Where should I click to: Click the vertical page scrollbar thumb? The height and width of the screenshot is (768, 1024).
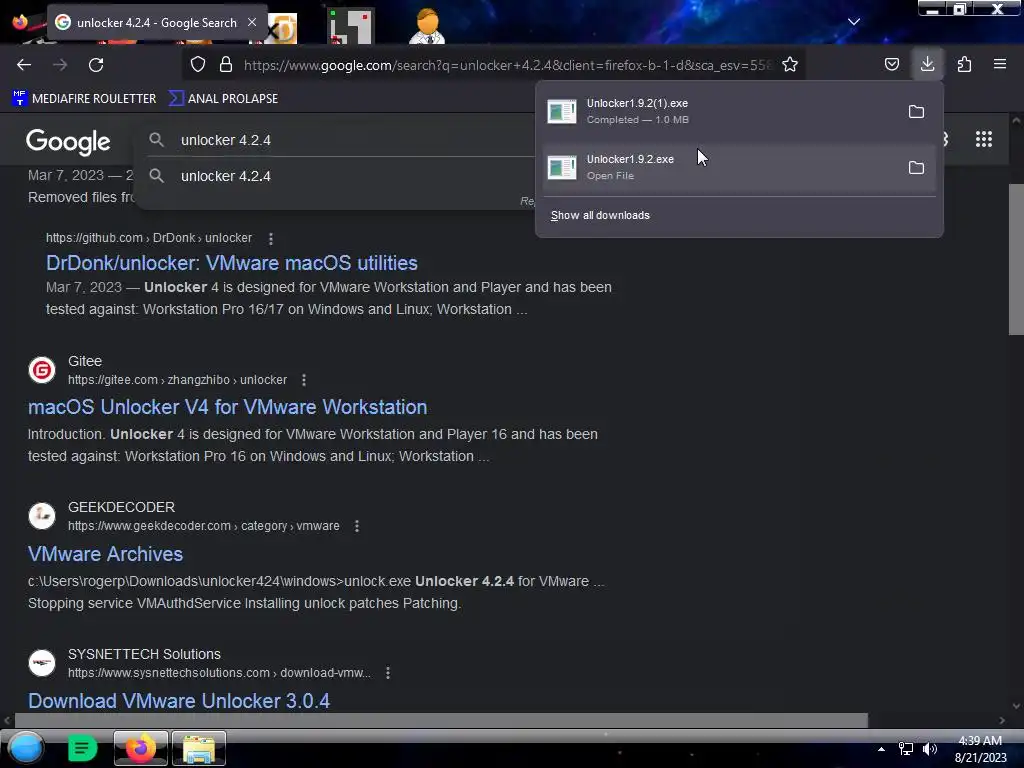(1016, 259)
